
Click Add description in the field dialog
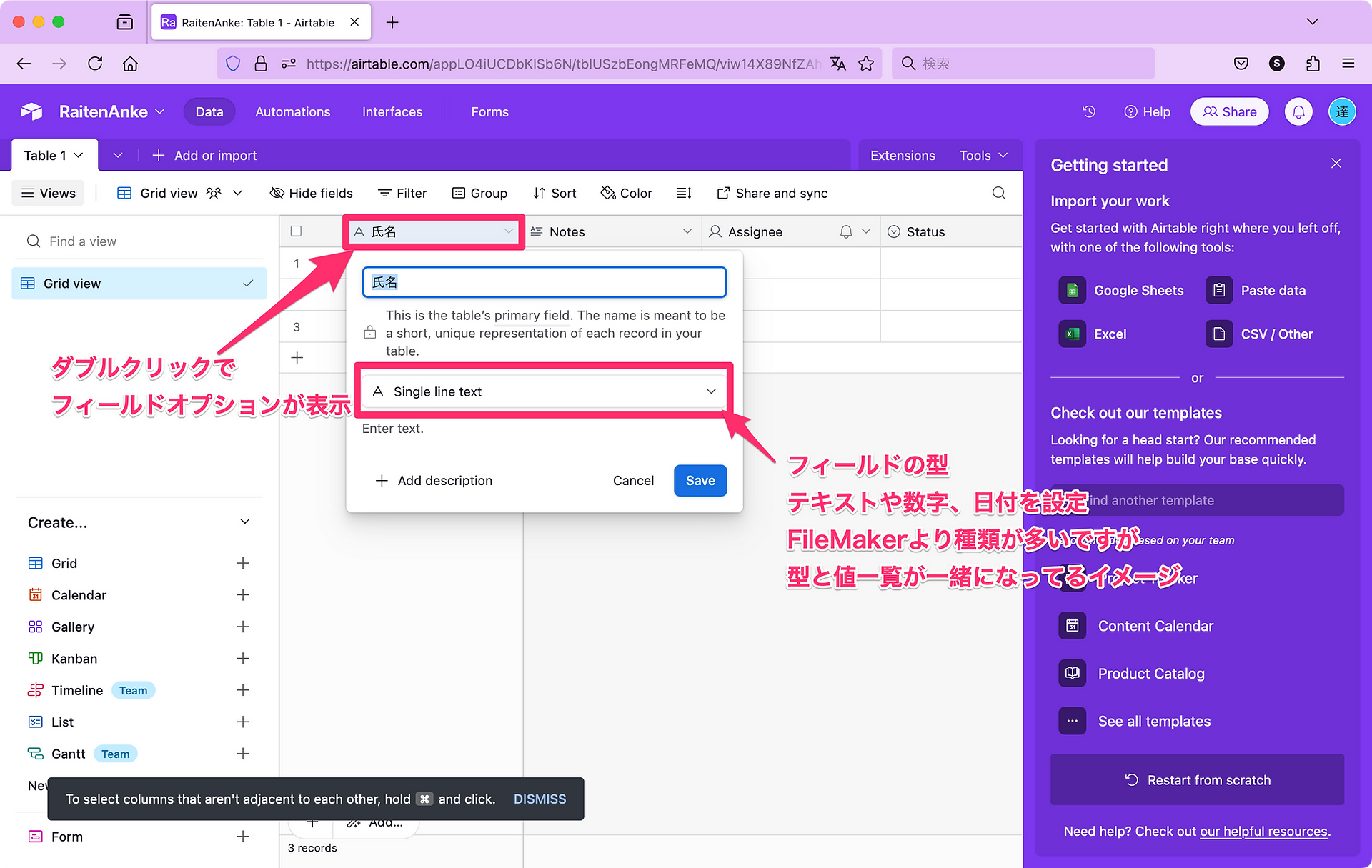click(x=434, y=480)
